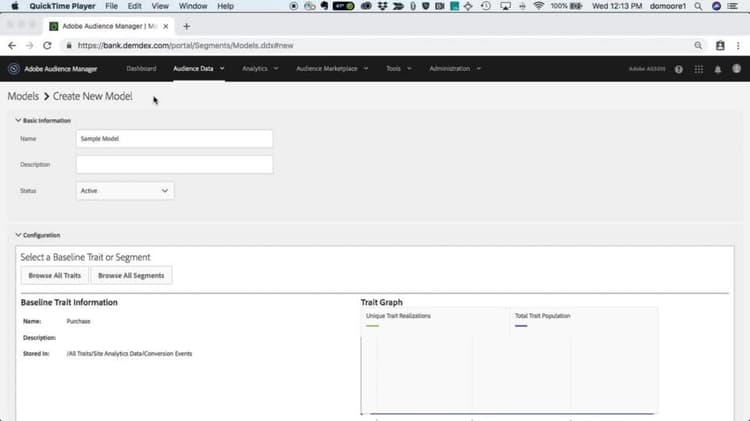This screenshot has width=750, height=421.
Task: Open the Status dropdown showing Active
Action: tap(125, 191)
